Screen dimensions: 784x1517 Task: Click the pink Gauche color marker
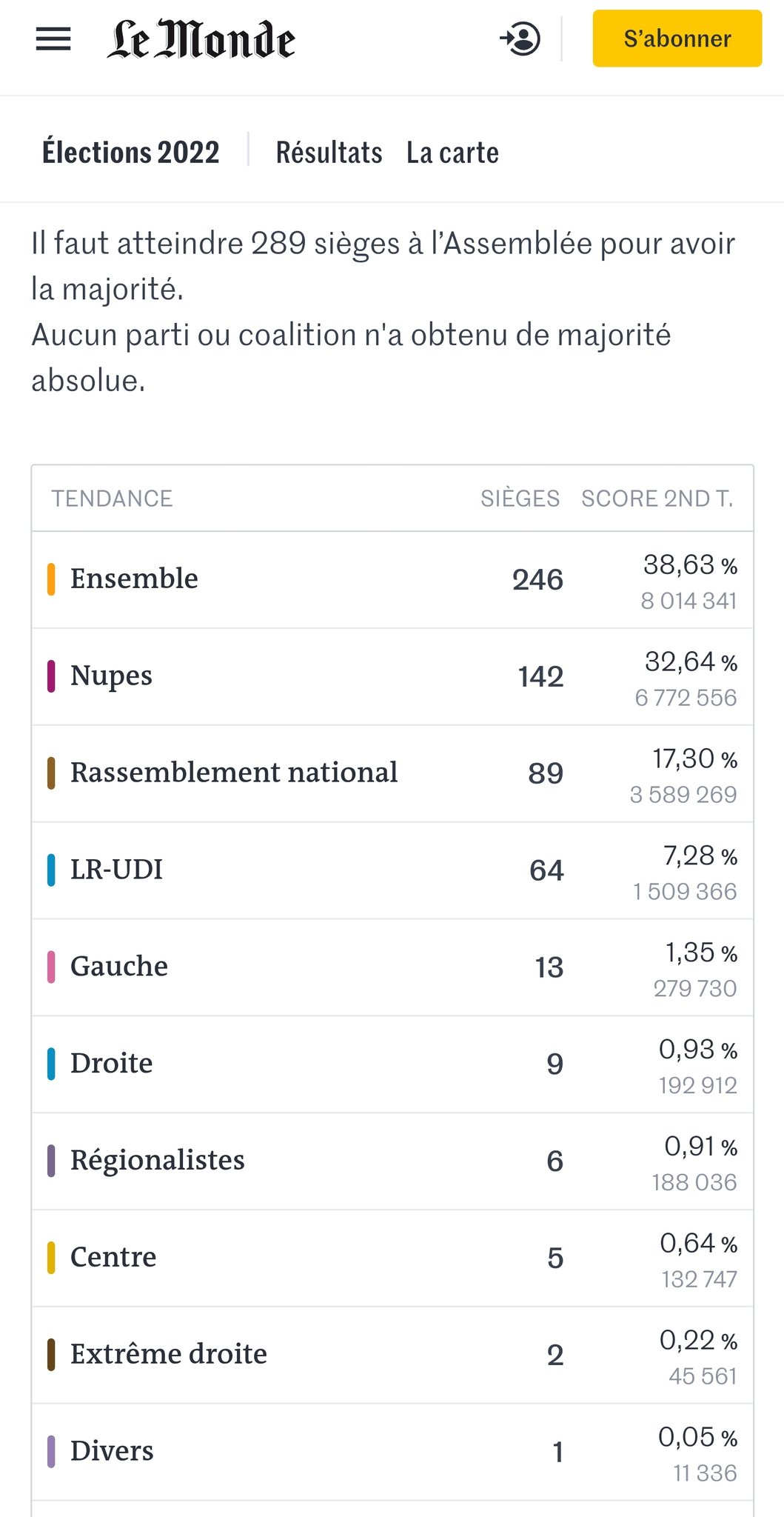pyautogui.click(x=51, y=967)
